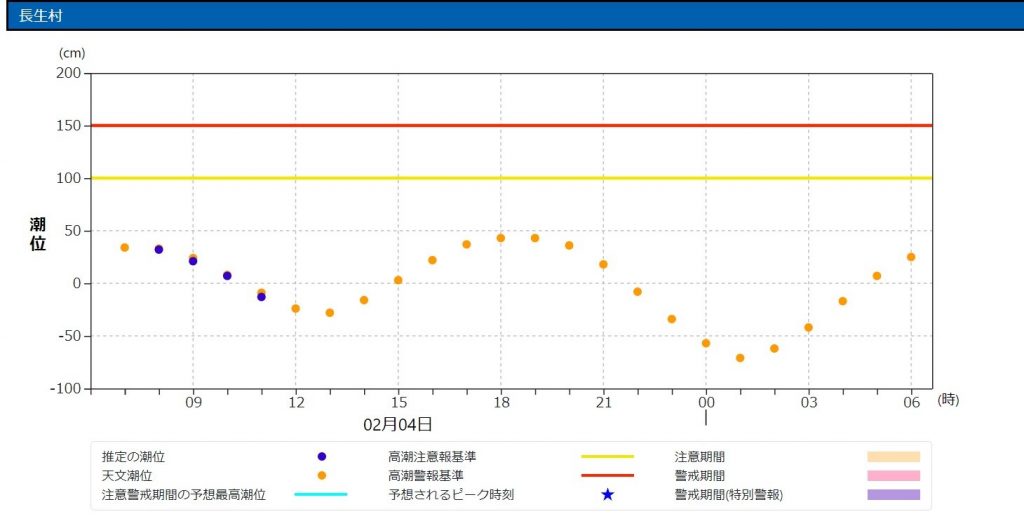
Task: Click the 長生村 header title
Action: (x=40, y=16)
